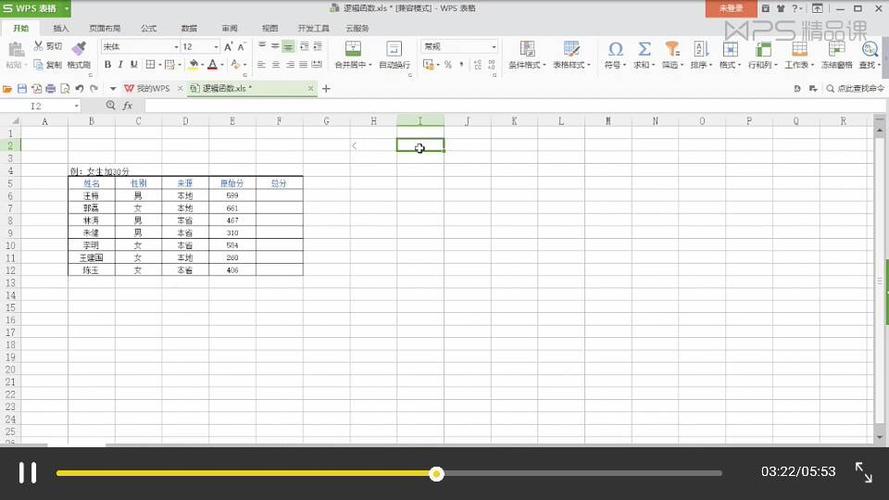Select the Format Painter (格式刷) brush
889x500 pixels.
[x=79, y=54]
